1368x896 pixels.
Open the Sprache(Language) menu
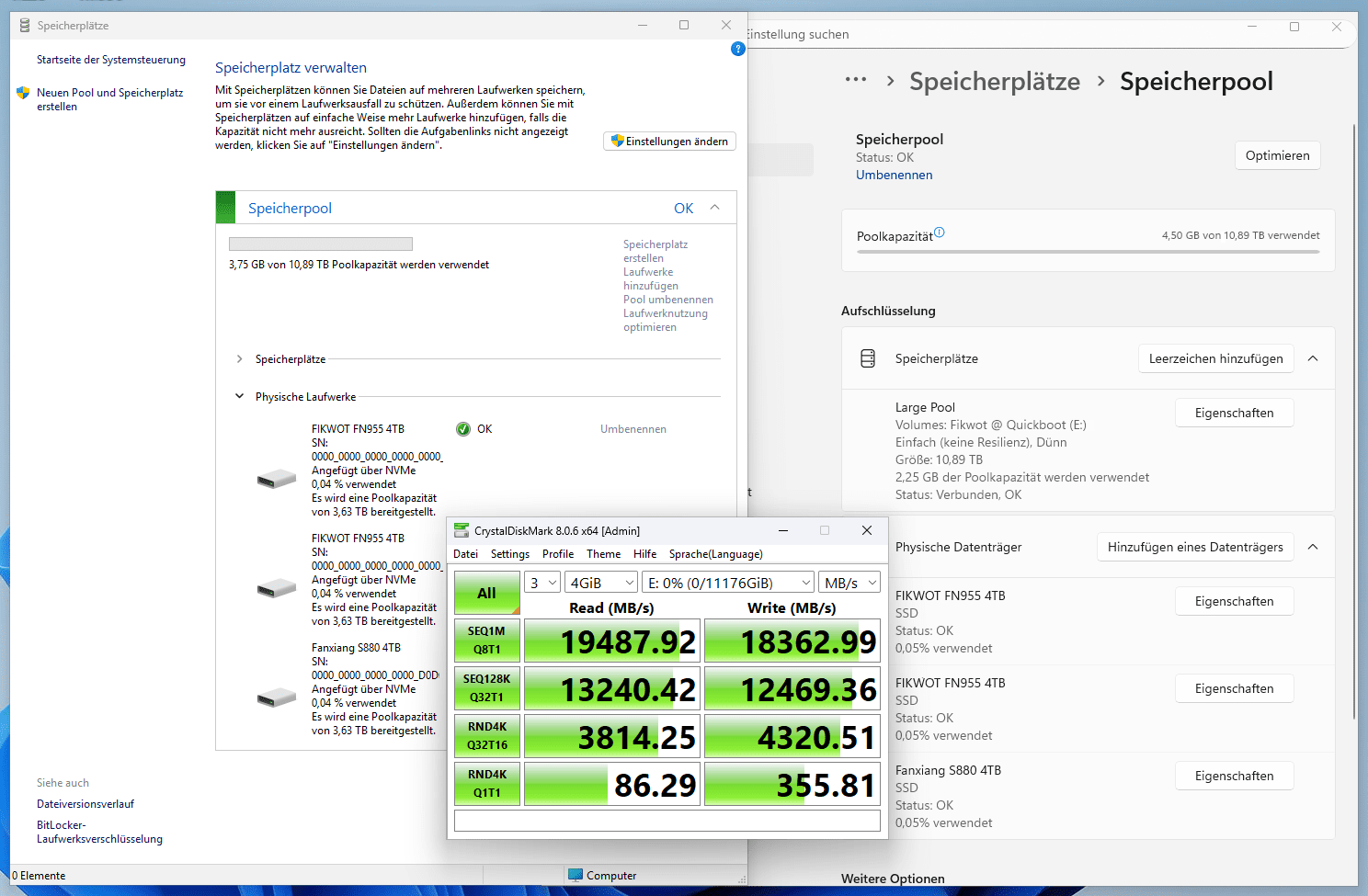coord(716,554)
